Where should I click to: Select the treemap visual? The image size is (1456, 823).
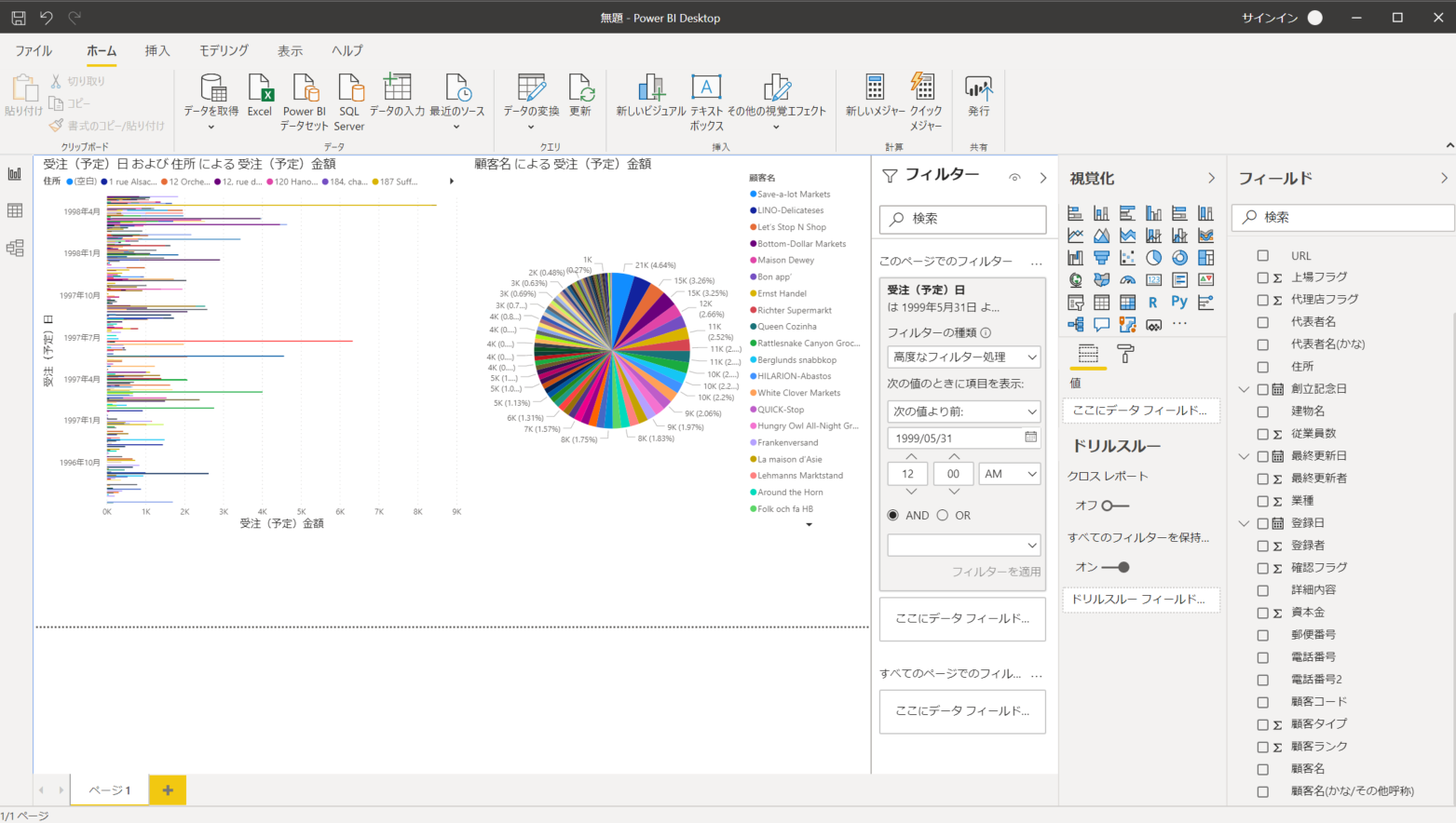[x=1205, y=258]
